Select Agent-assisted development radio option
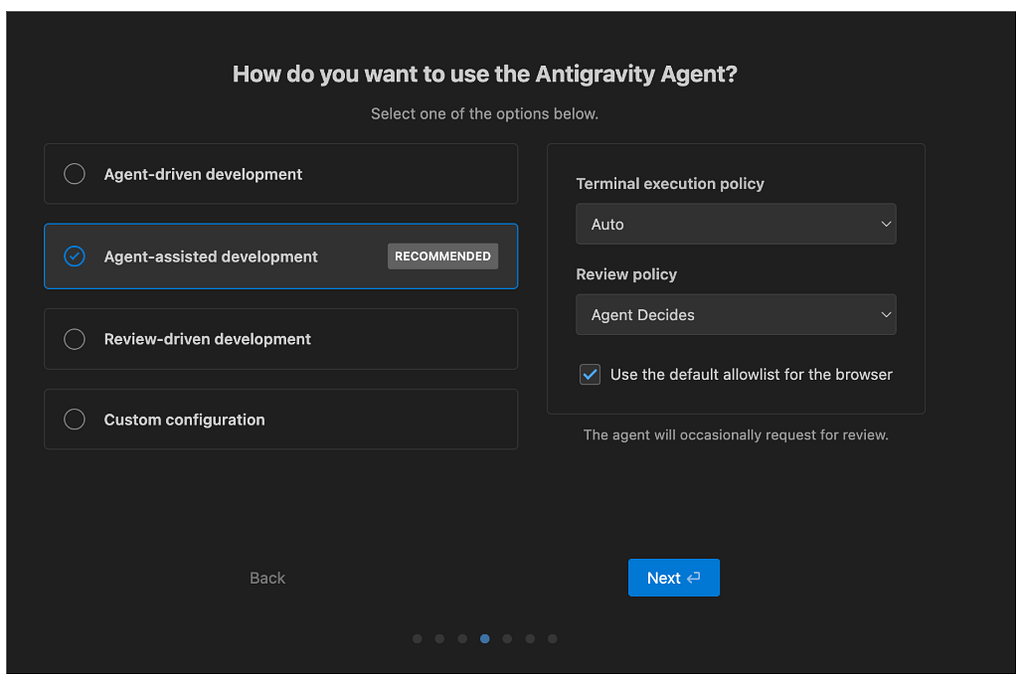 (x=74, y=256)
